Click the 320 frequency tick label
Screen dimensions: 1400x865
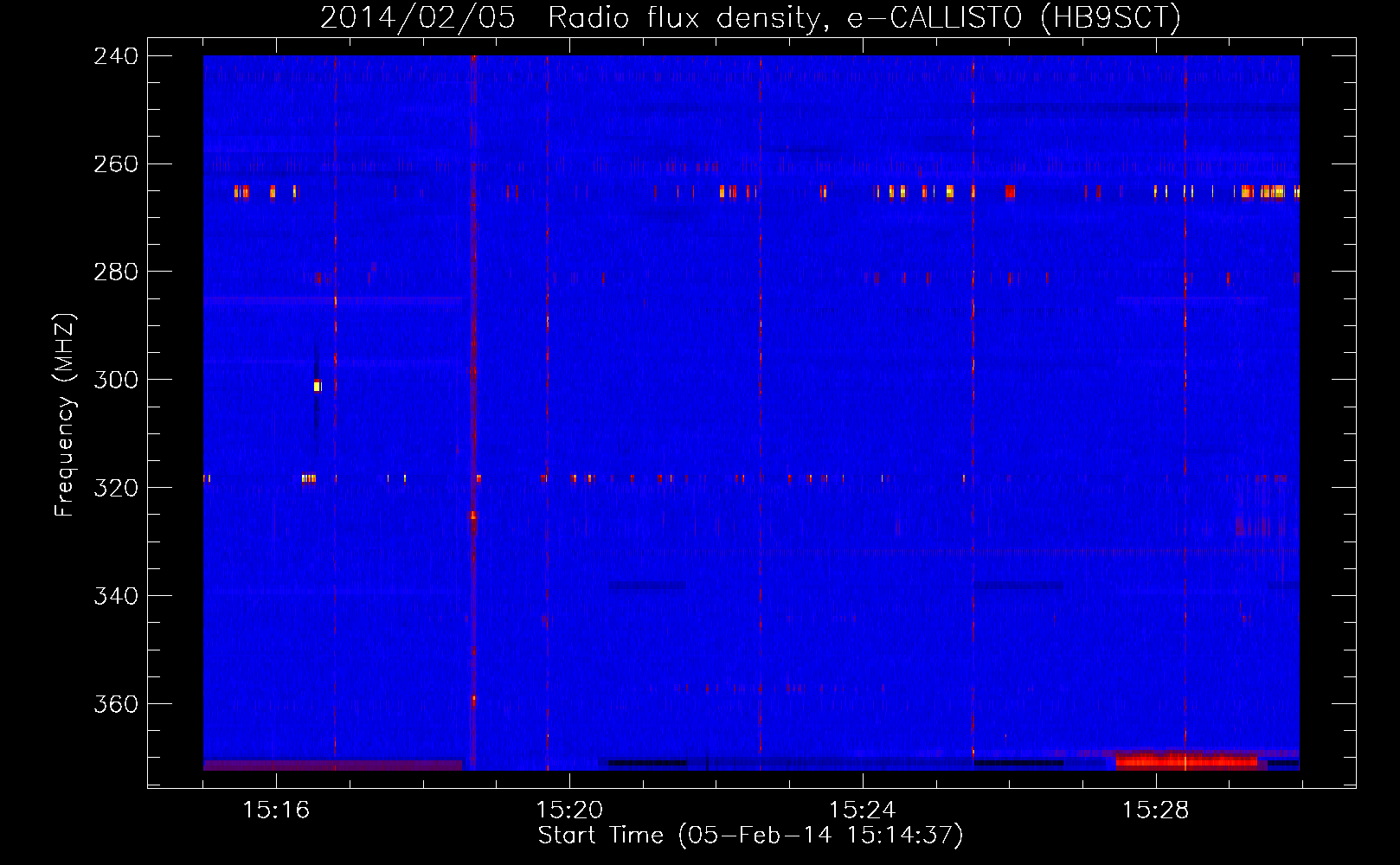[116, 489]
